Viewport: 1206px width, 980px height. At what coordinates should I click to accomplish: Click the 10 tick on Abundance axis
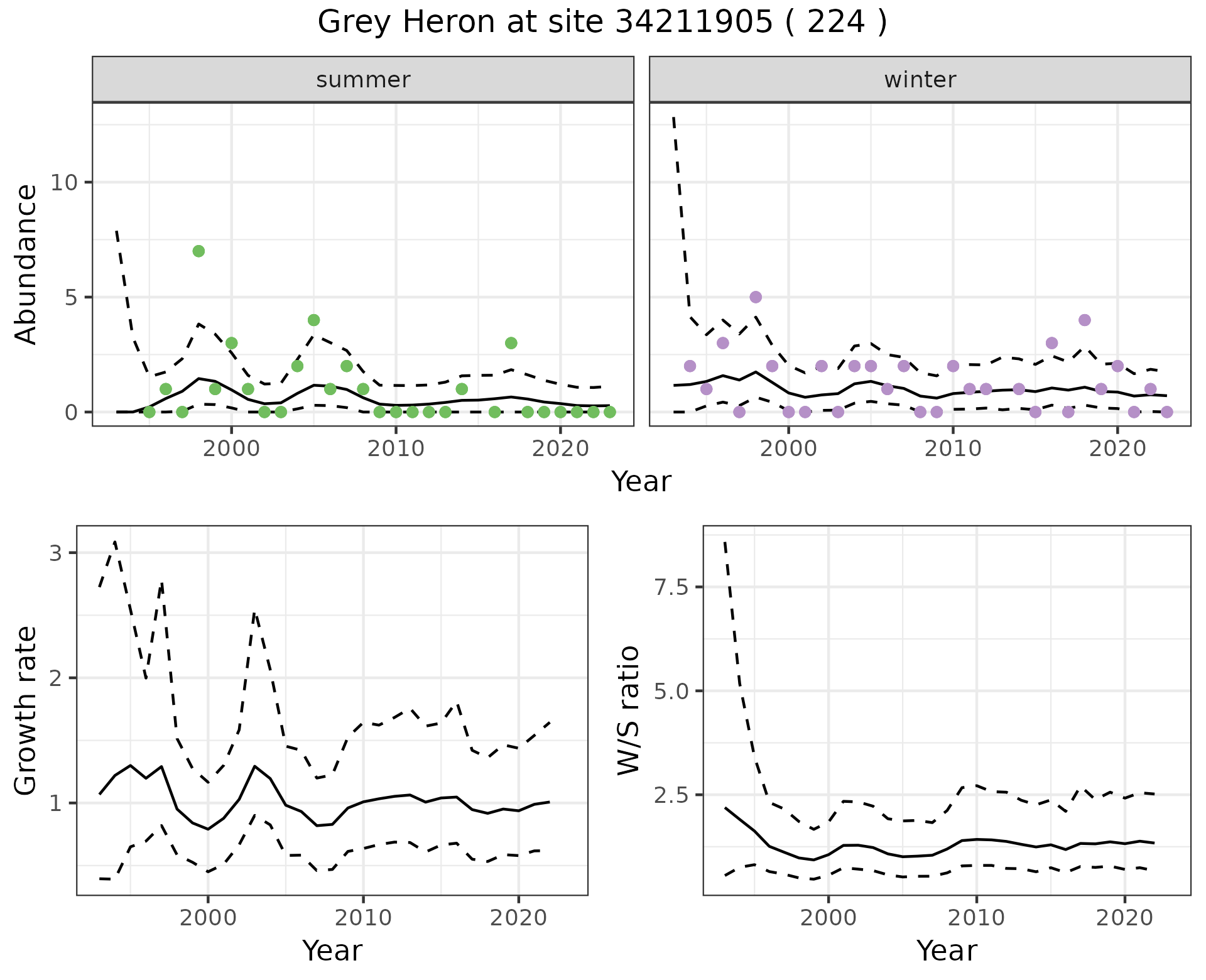tap(63, 183)
